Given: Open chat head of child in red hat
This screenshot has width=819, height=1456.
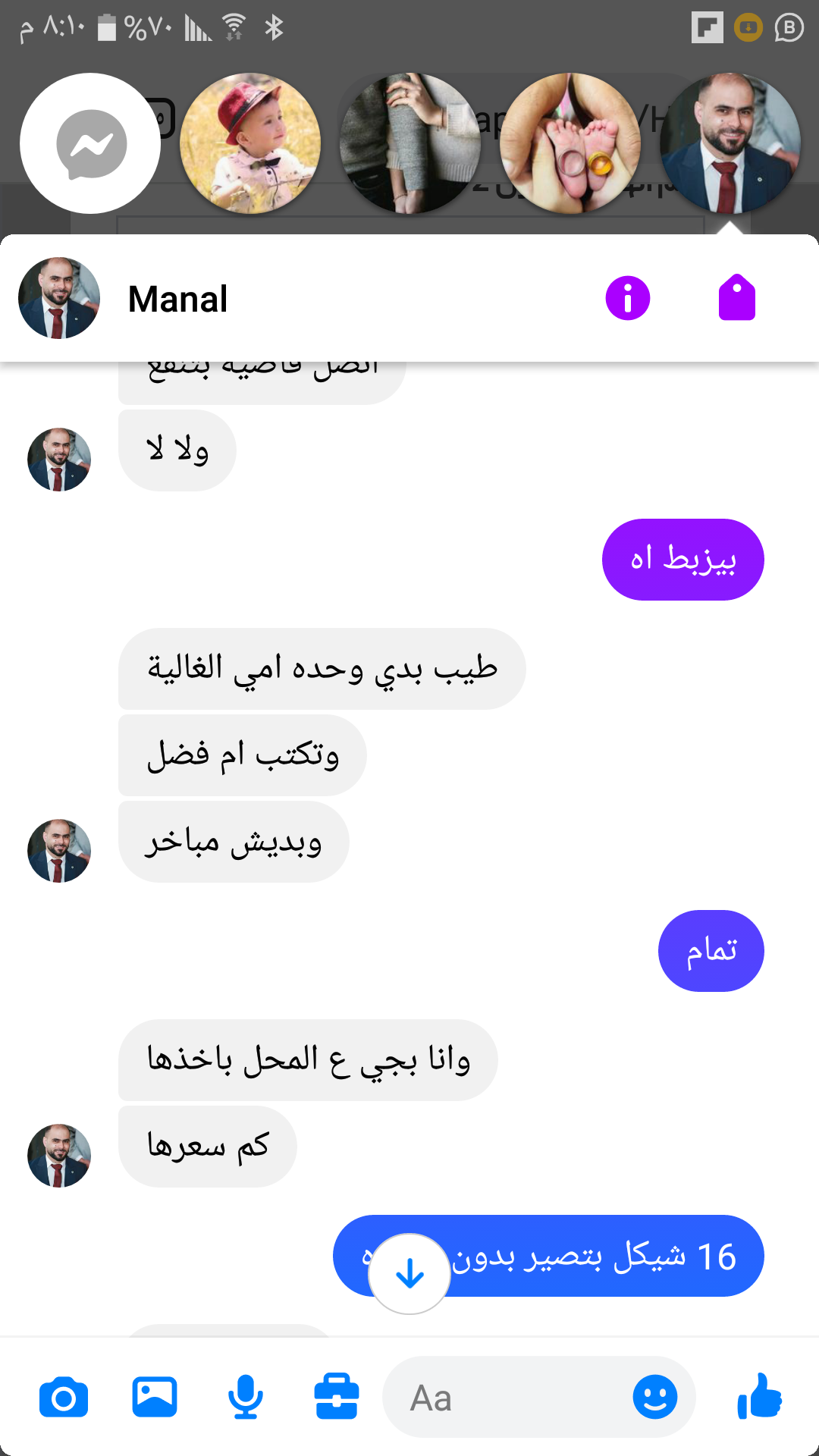Looking at the screenshot, I should pos(250,143).
